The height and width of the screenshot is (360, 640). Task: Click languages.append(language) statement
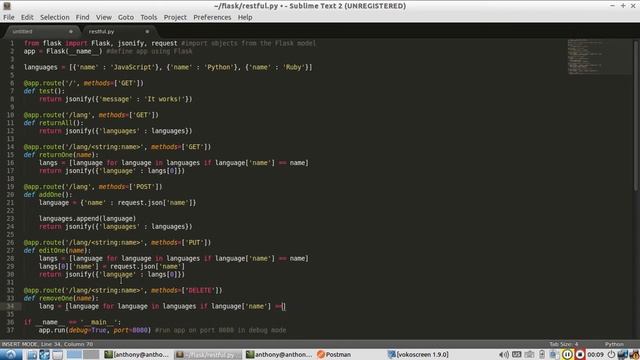pyautogui.click(x=87, y=219)
